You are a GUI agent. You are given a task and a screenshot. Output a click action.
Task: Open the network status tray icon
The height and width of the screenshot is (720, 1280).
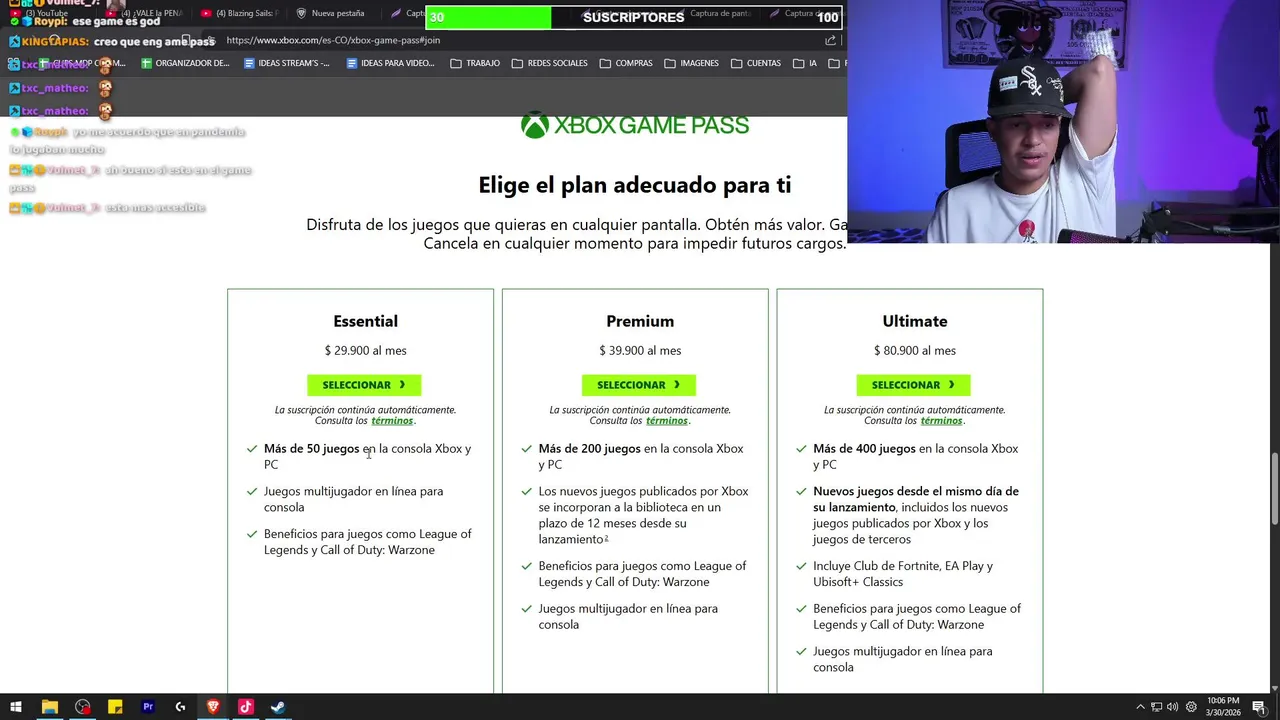coord(1156,707)
